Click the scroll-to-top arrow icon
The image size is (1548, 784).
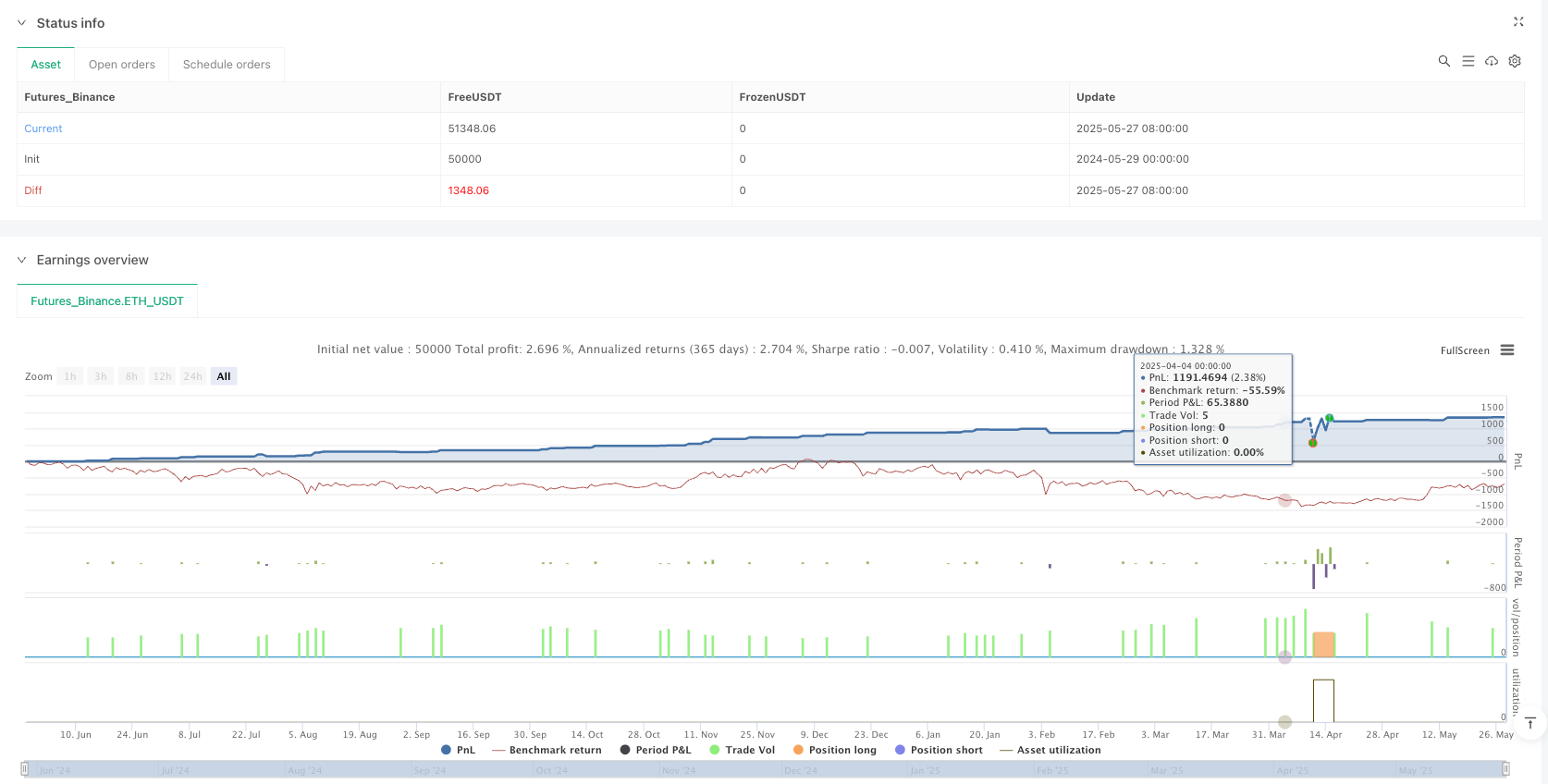coord(1530,723)
